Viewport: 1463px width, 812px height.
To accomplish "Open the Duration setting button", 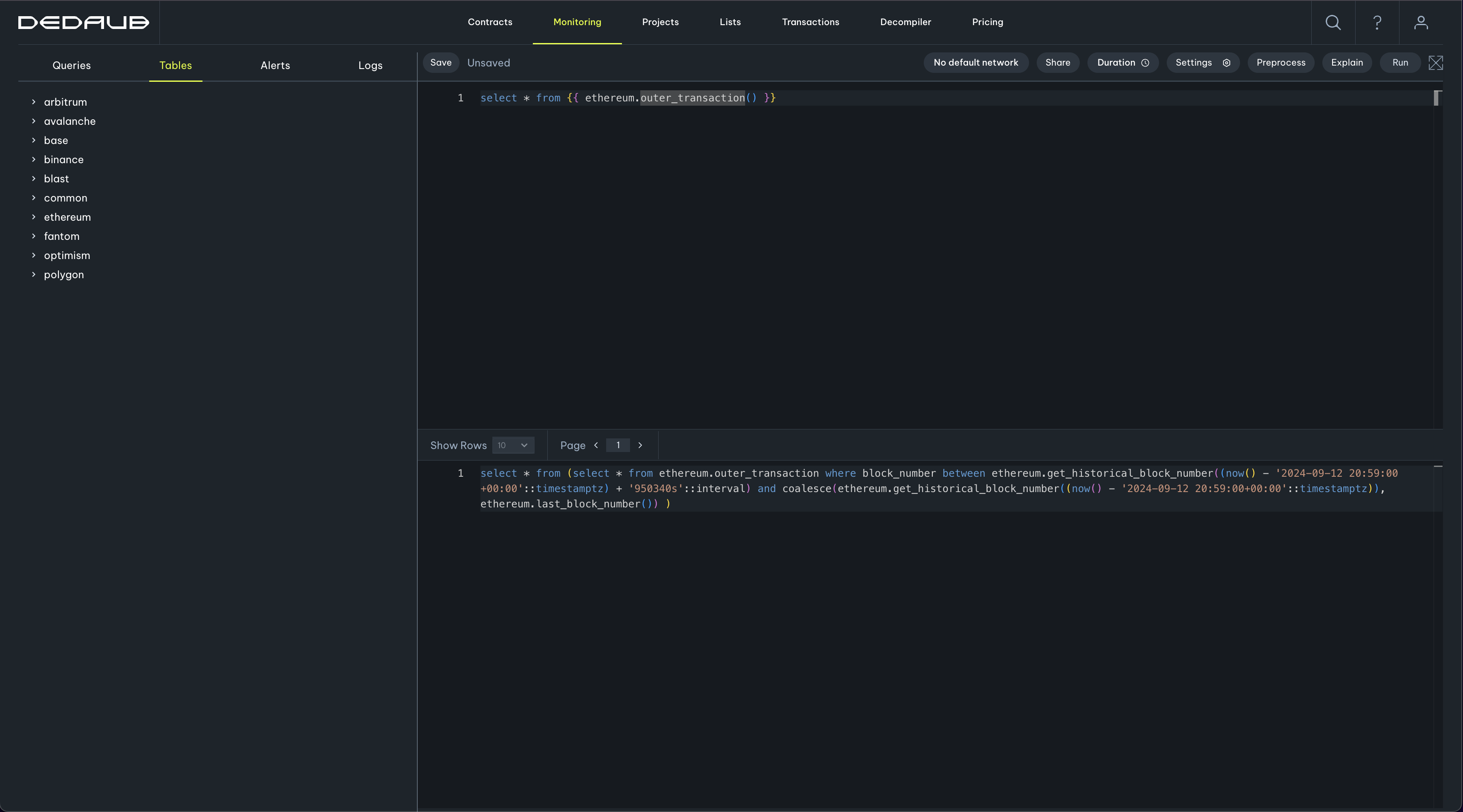I will [1122, 63].
